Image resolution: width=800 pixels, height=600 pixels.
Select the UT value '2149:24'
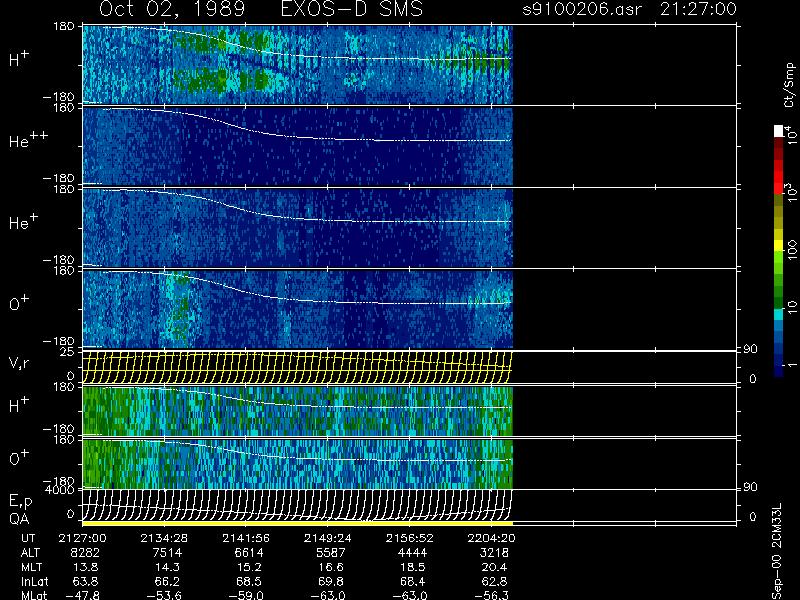(328, 538)
